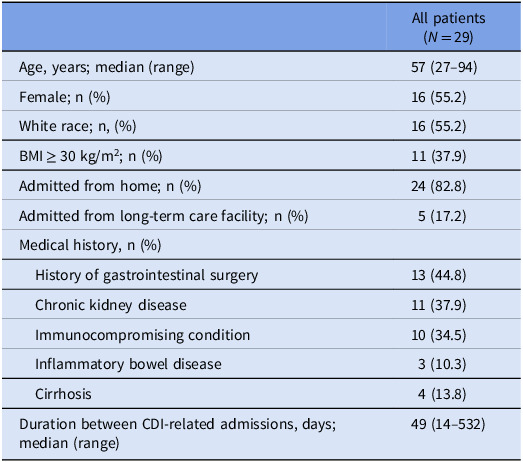Click the "Medical history, n (%)" subheading
Image resolution: width=523 pixels, height=462 pixels.
coord(90,245)
